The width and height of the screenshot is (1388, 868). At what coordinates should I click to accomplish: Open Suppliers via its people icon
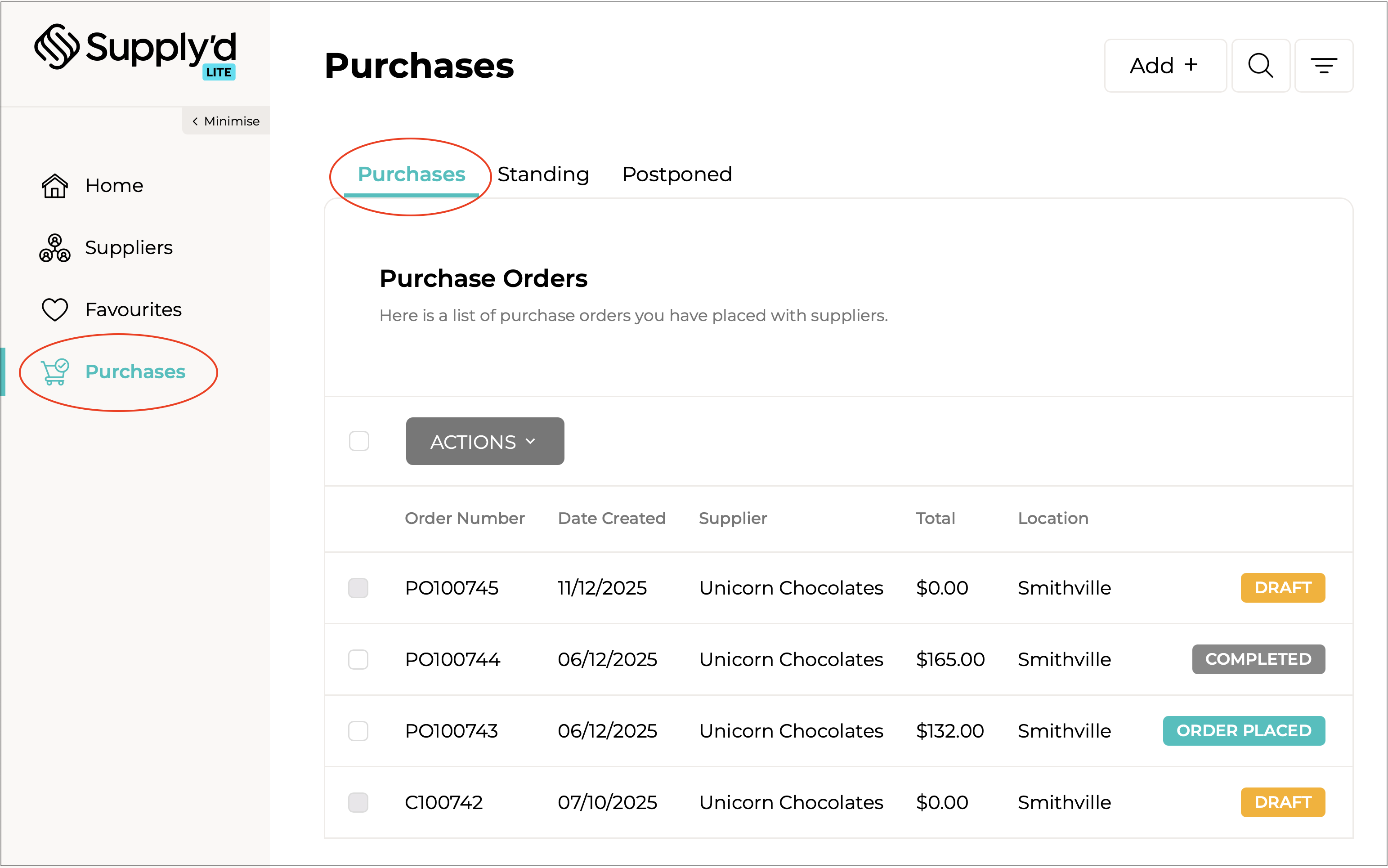pos(54,248)
